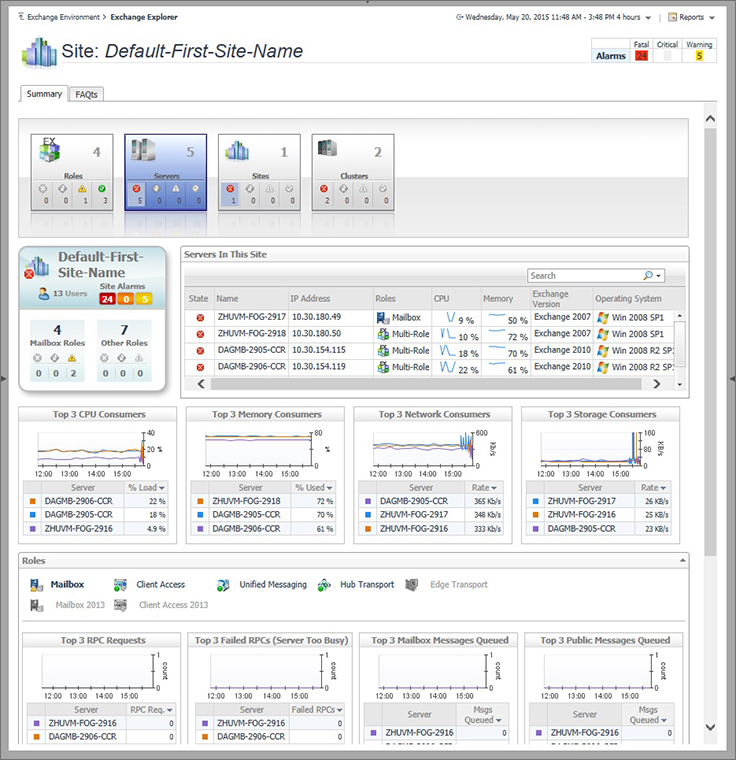Click the fatal state icon for DAGMB-2906-CCR
736x760 pixels.
point(200,367)
